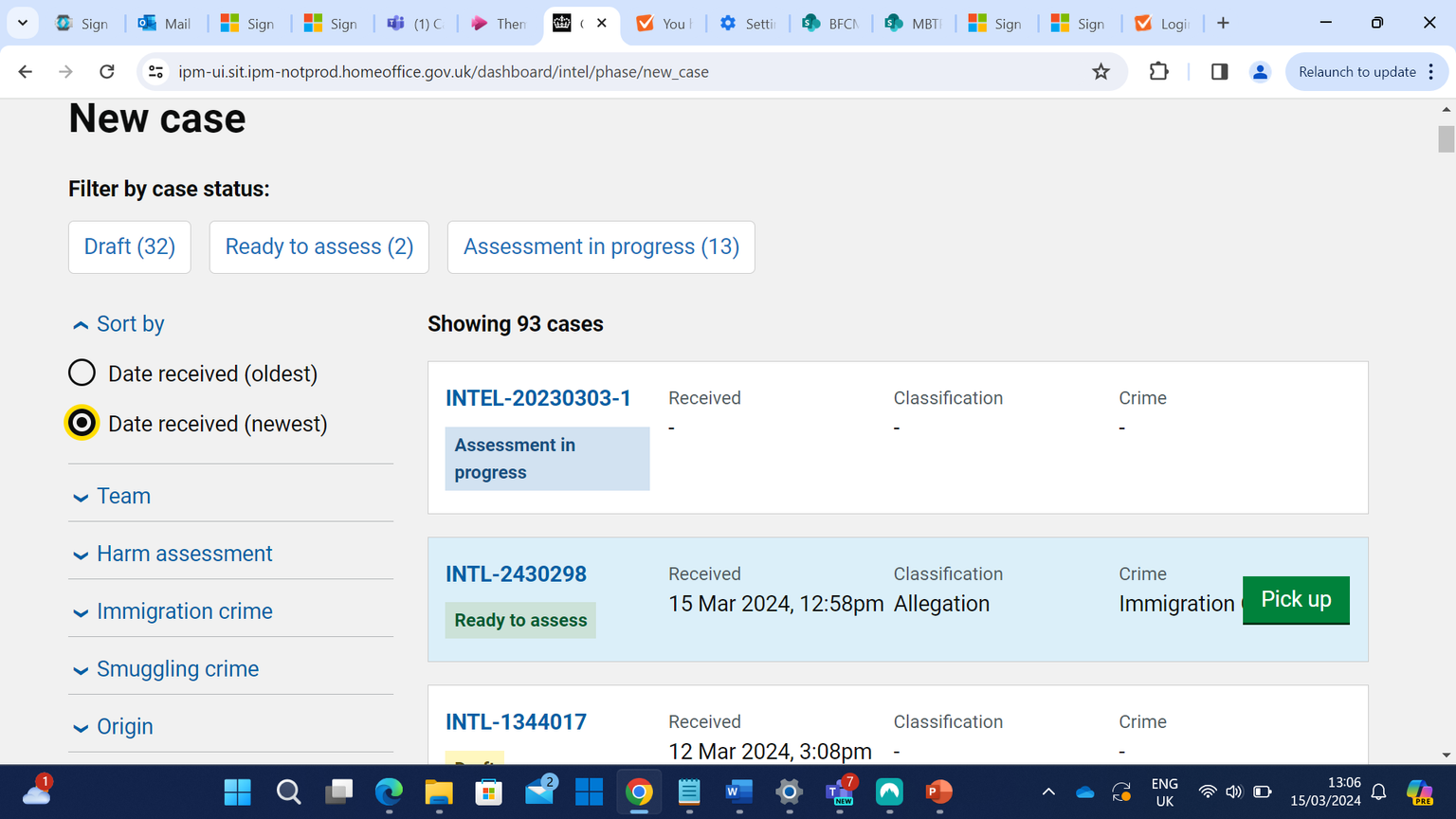Viewport: 1456px width, 819px height.
Task: Switch to the Mail browser tab
Action: 165,23
